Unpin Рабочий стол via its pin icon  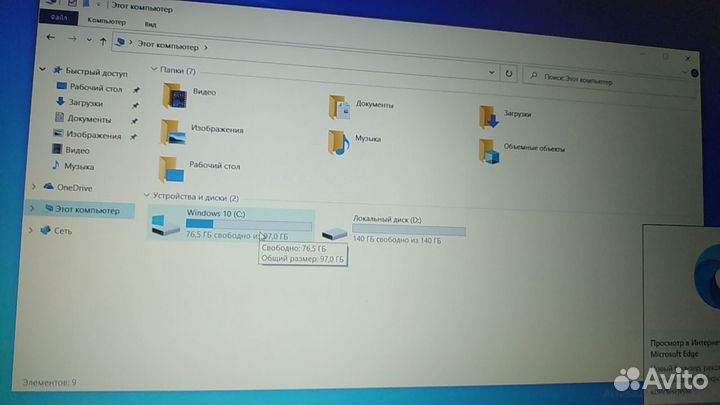136,90
